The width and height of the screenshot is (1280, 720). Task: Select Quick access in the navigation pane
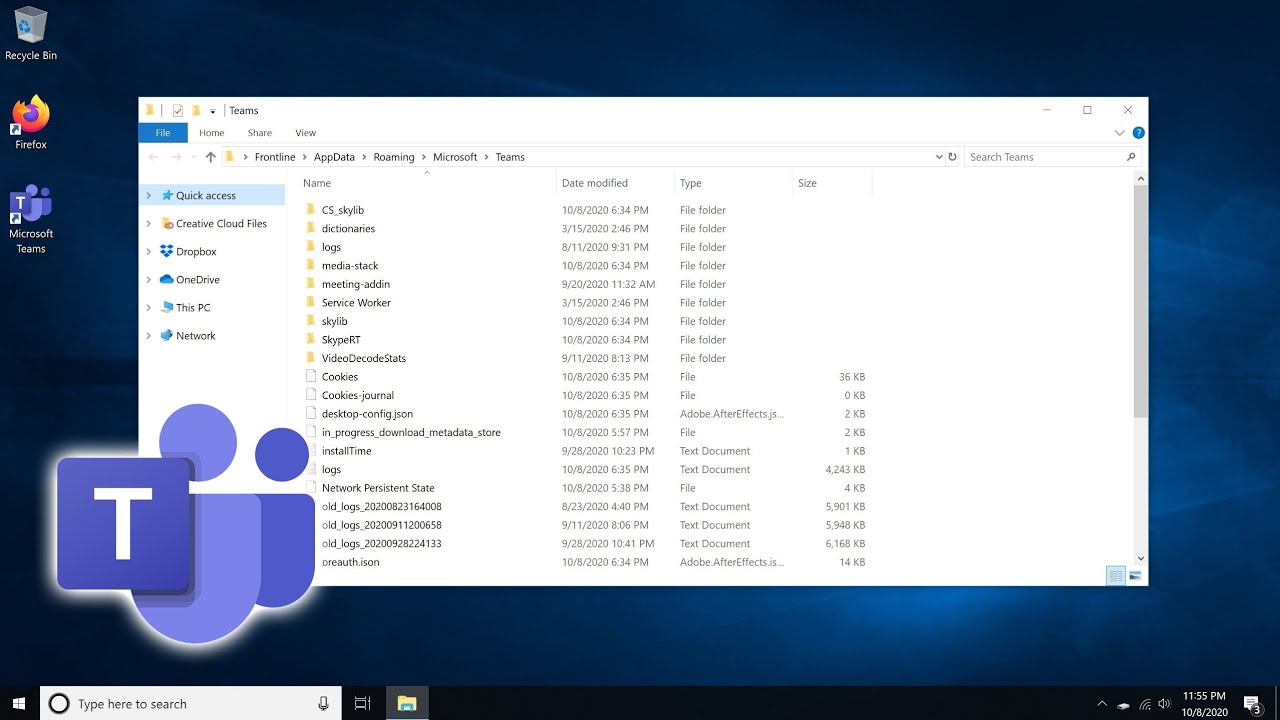[x=205, y=196]
